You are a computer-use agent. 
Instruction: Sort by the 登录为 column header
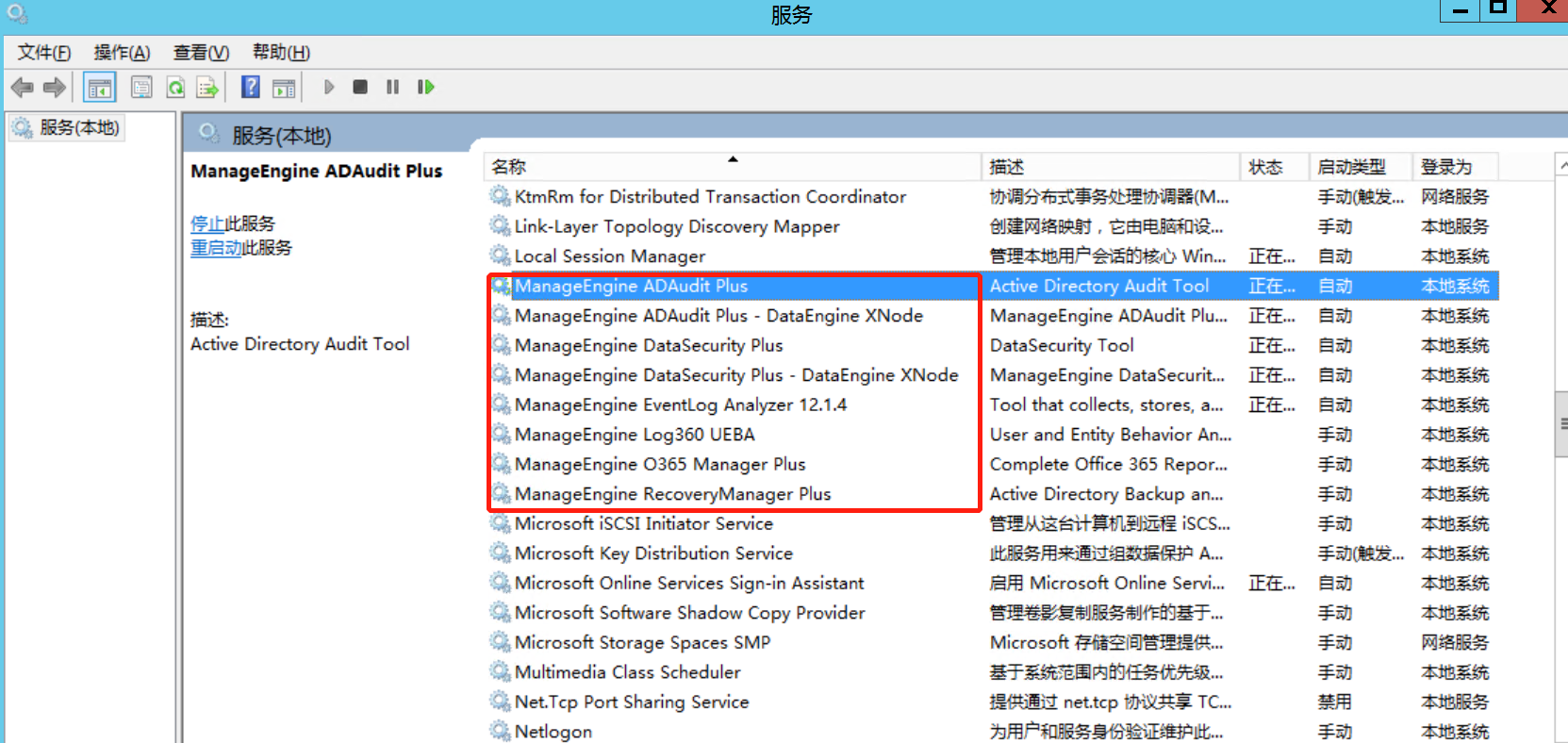pos(1456,167)
